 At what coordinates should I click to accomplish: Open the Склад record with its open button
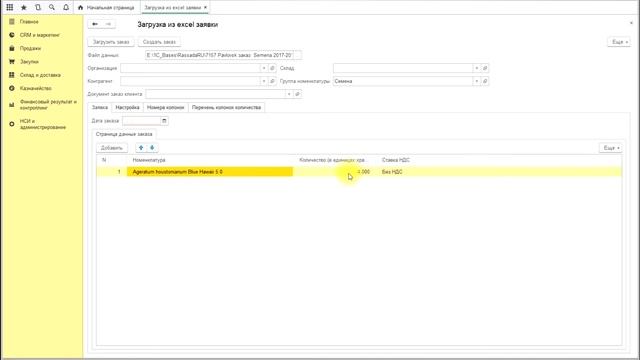coord(485,68)
